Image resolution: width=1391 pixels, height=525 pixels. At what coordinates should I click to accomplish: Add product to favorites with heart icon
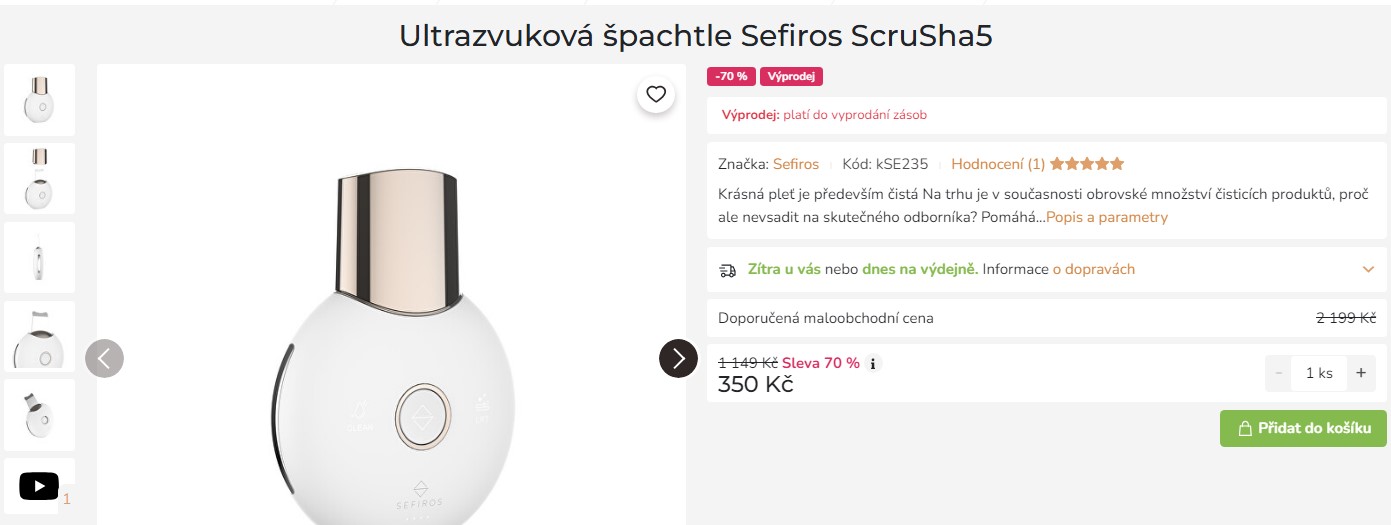[x=656, y=94]
